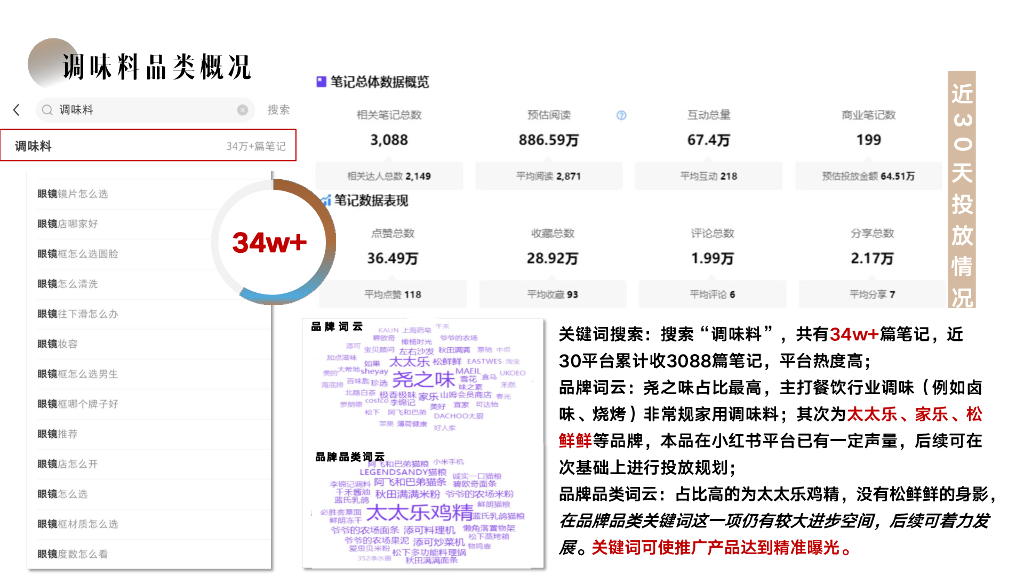Click the 互动总量 value 67.4万

(709, 140)
